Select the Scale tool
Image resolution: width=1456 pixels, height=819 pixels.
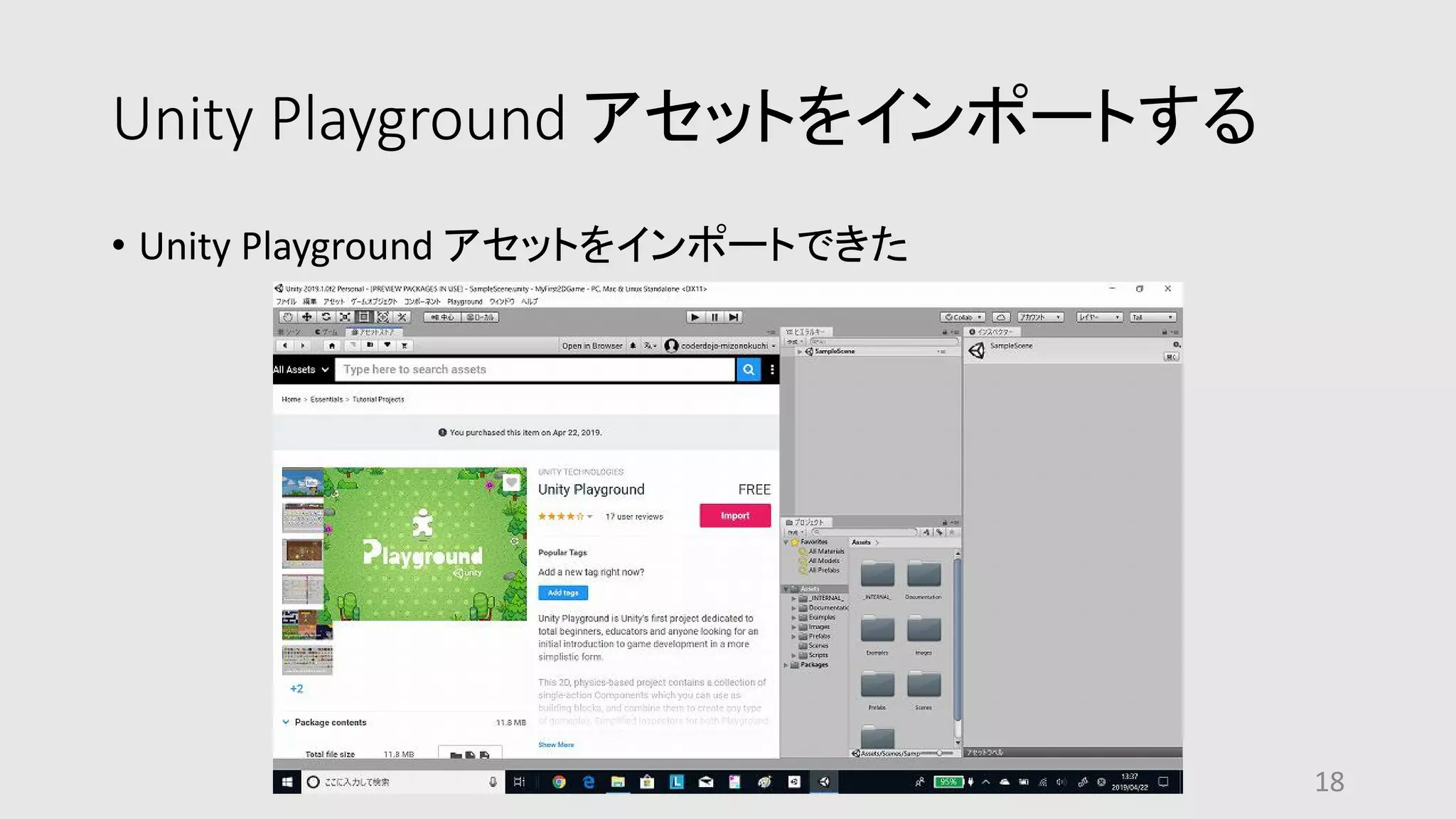[345, 317]
